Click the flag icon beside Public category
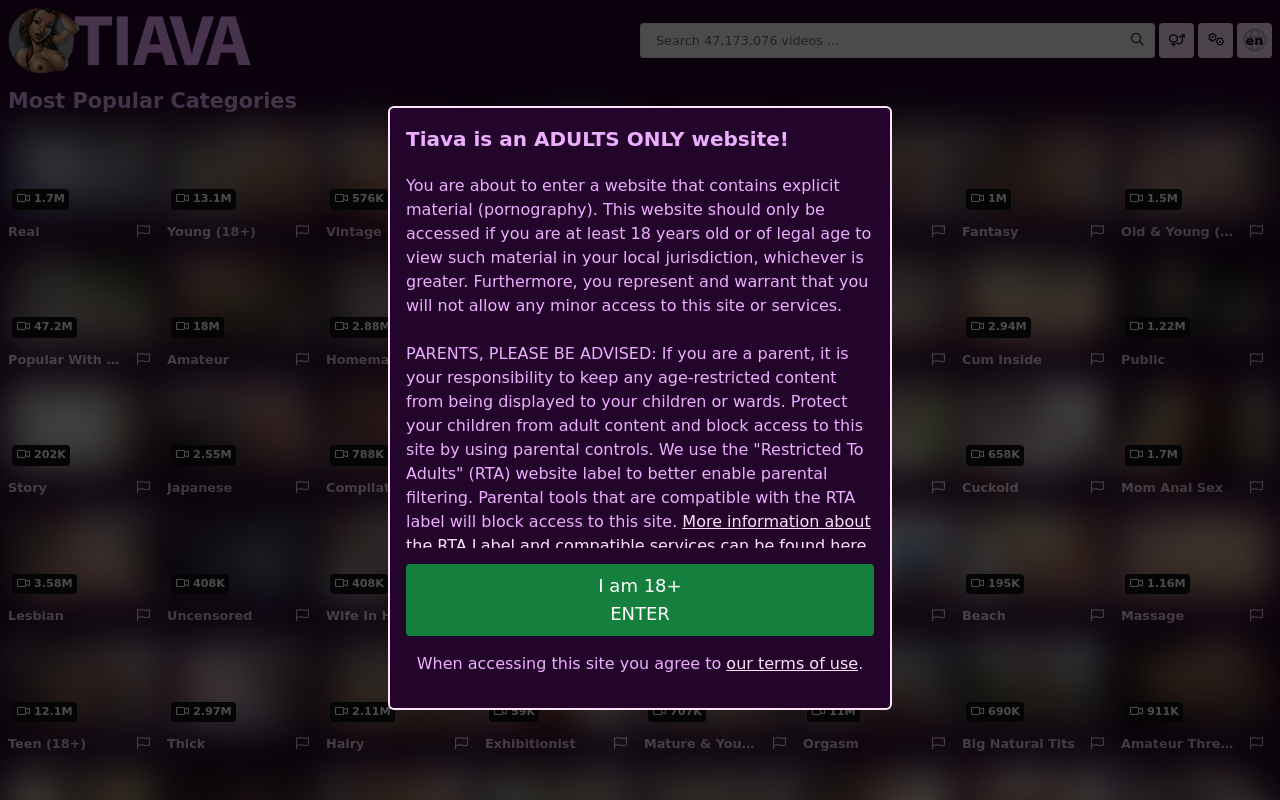 coord(1256,359)
